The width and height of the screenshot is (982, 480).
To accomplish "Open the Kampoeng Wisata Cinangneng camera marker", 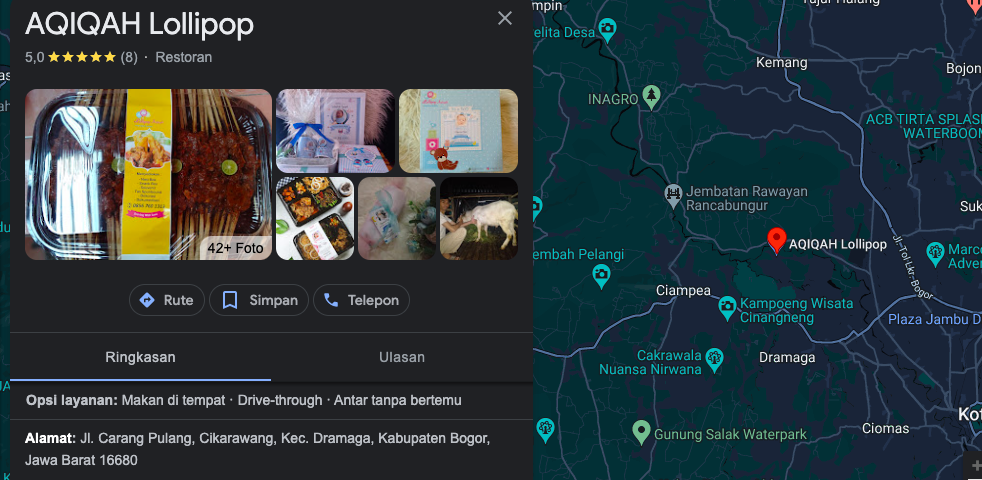I will click(727, 308).
